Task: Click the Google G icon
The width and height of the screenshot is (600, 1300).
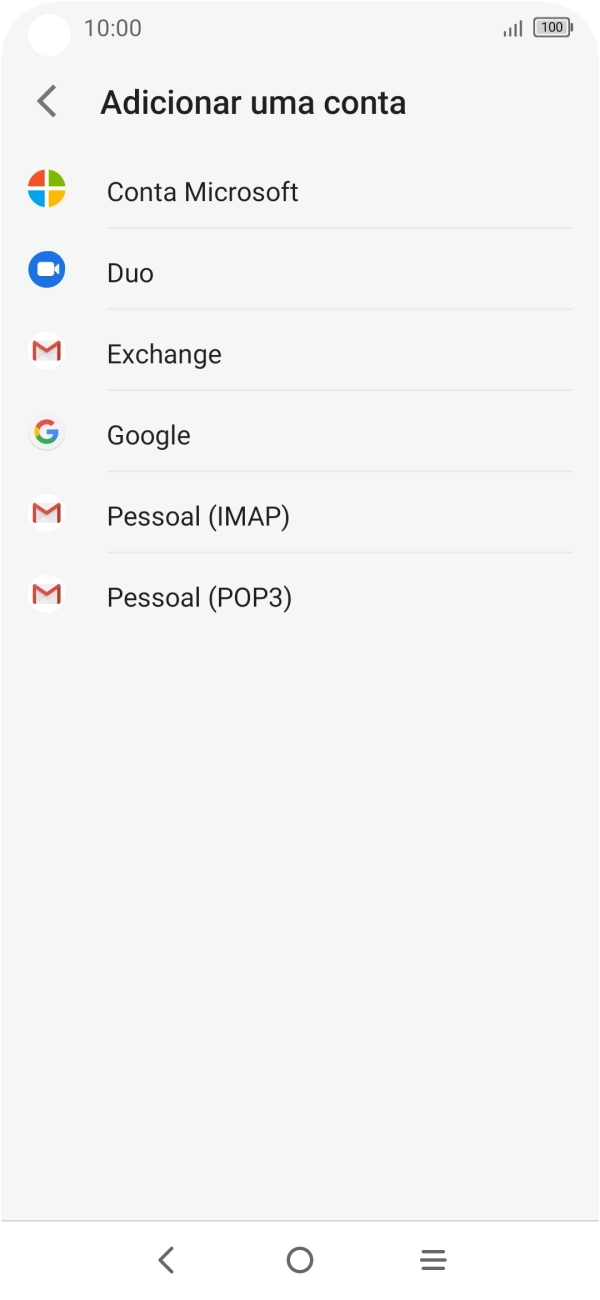Action: (46, 433)
